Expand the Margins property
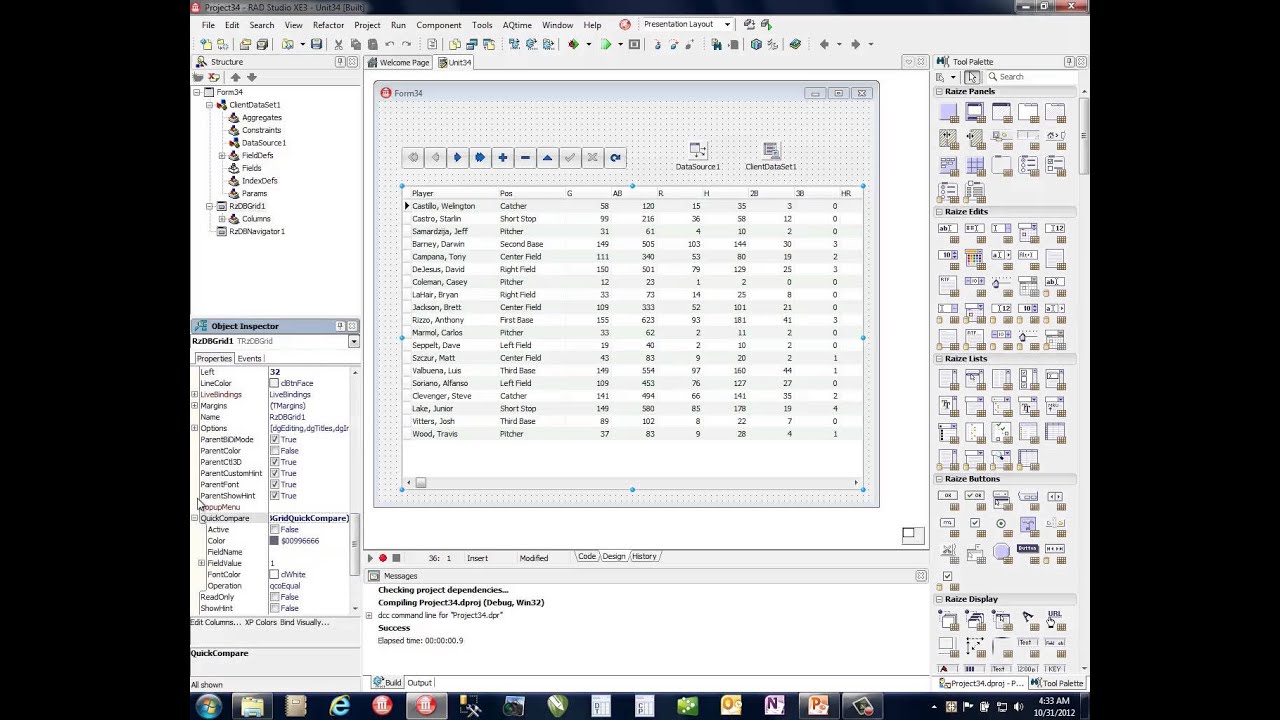 click(x=195, y=406)
